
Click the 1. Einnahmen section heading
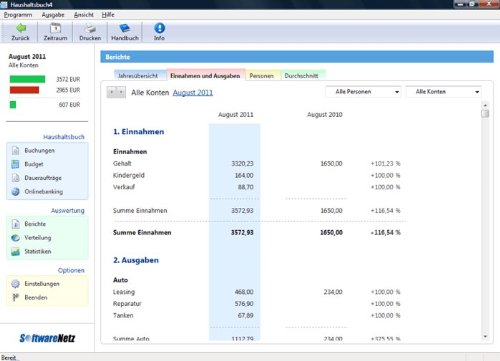139,132
